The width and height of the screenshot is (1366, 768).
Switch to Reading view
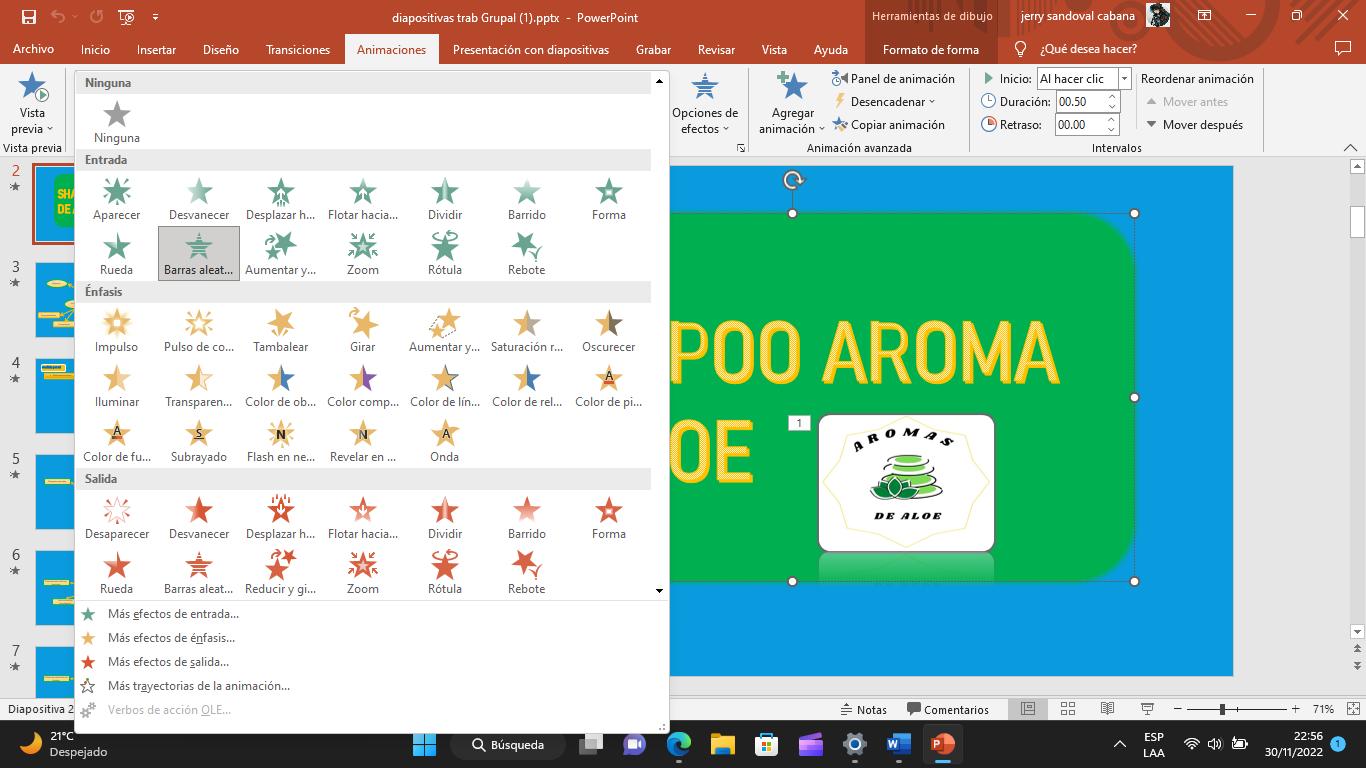coord(1107,709)
